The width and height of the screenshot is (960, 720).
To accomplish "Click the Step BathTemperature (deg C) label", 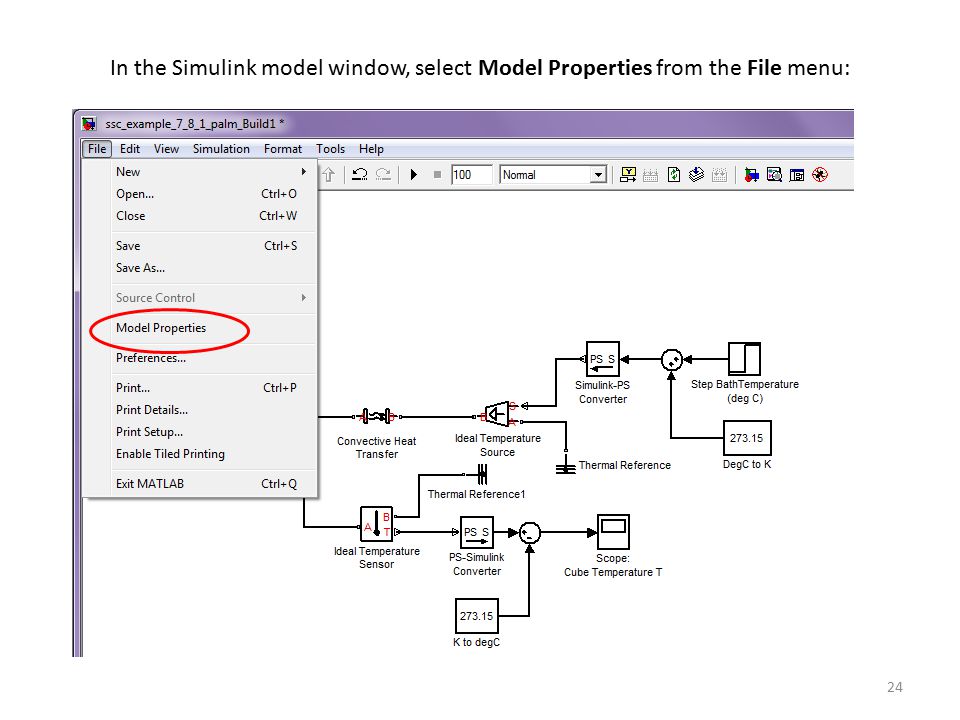I will tap(745, 391).
